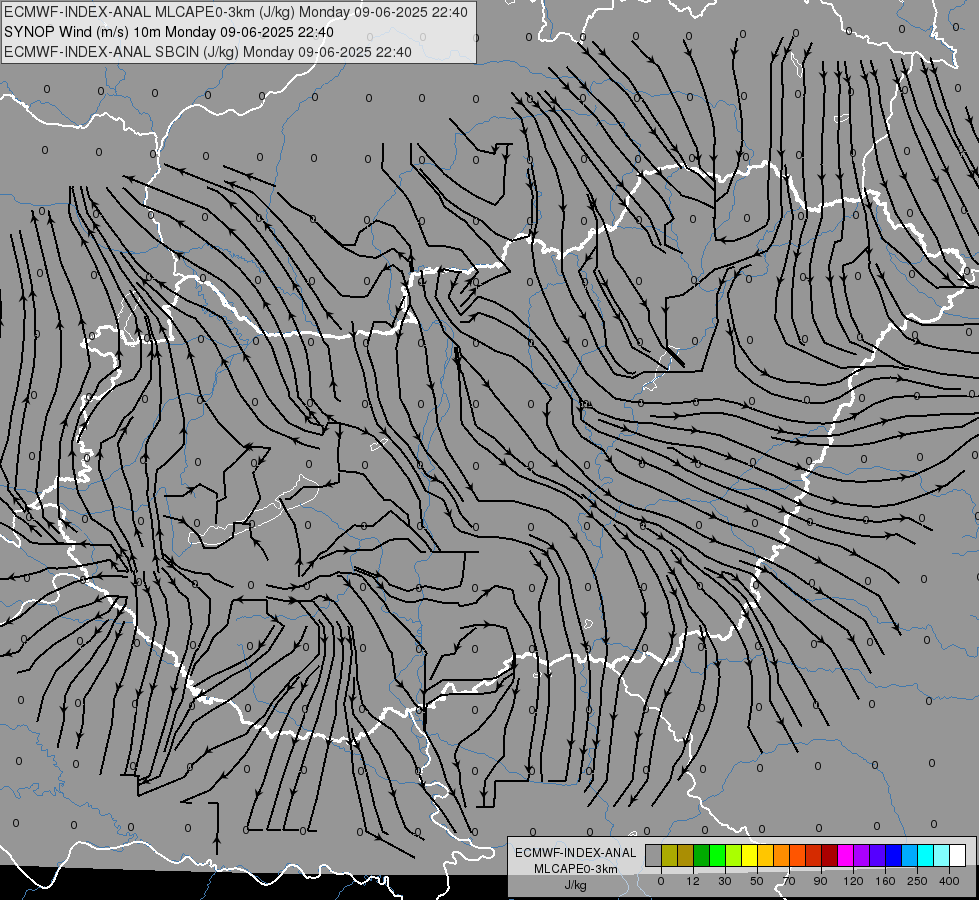Select the pure blue legend swatch
Screen dimensions: 979x900
click(x=894, y=855)
